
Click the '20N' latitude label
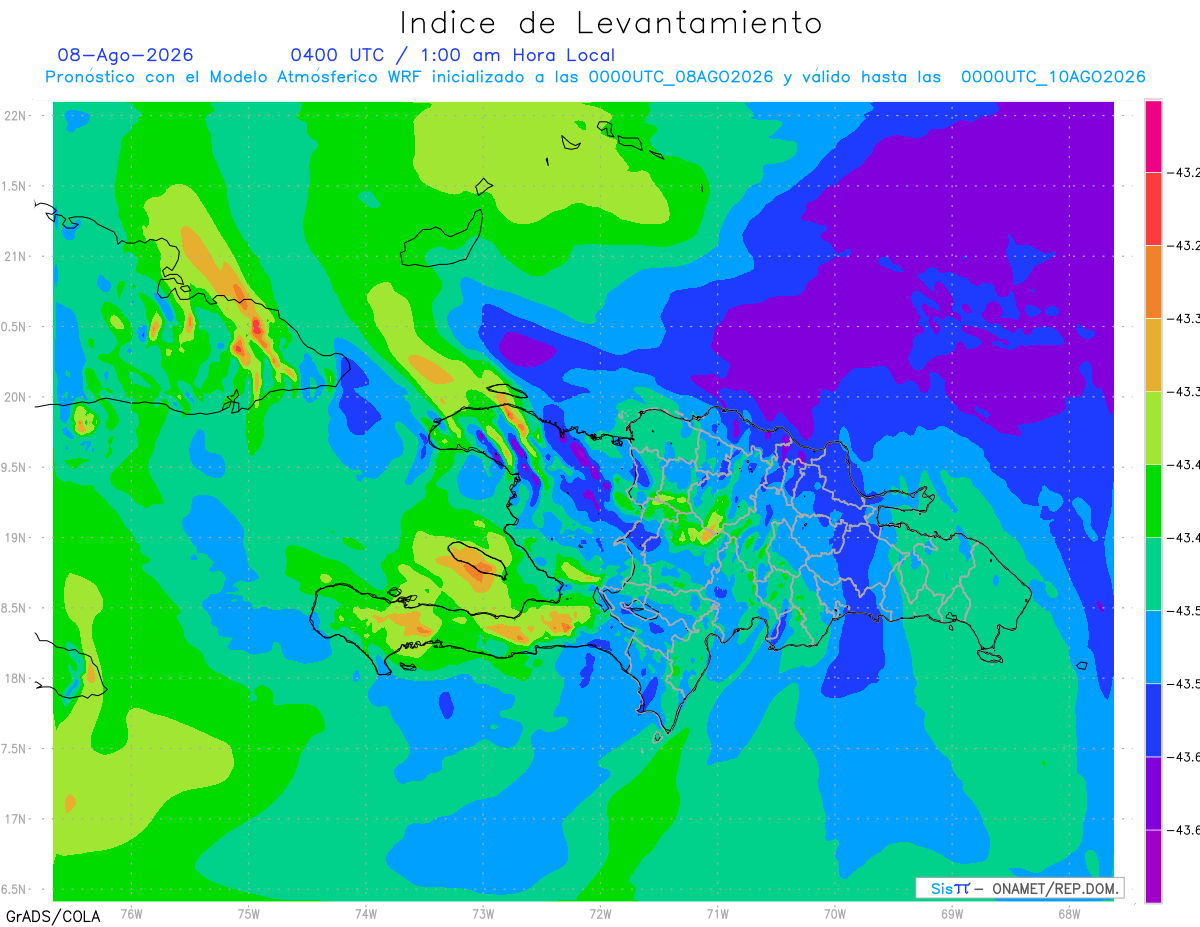tap(16, 397)
